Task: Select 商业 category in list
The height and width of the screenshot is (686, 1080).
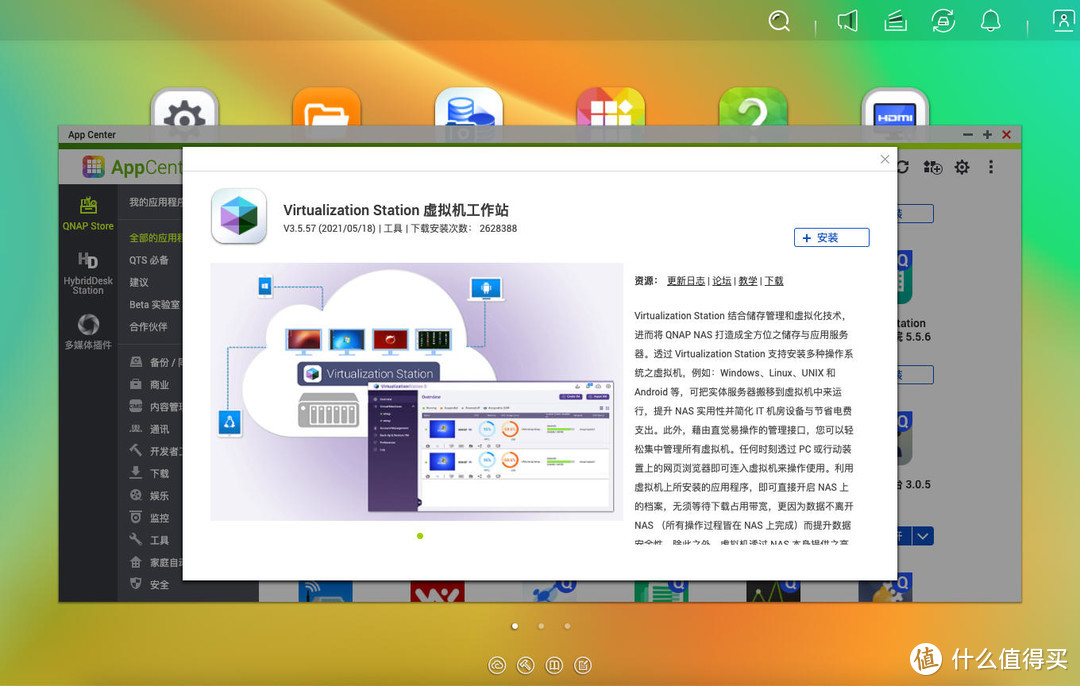Action: (x=149, y=385)
